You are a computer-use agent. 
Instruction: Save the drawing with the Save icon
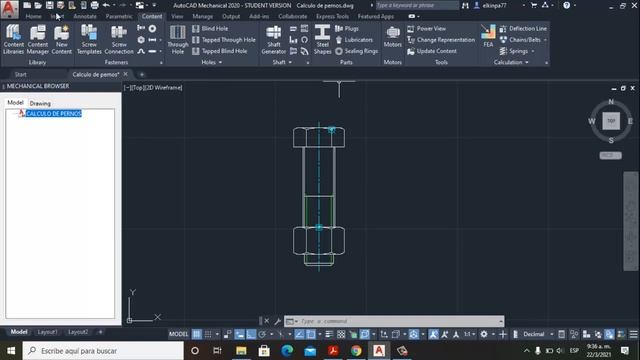[x=49, y=5]
